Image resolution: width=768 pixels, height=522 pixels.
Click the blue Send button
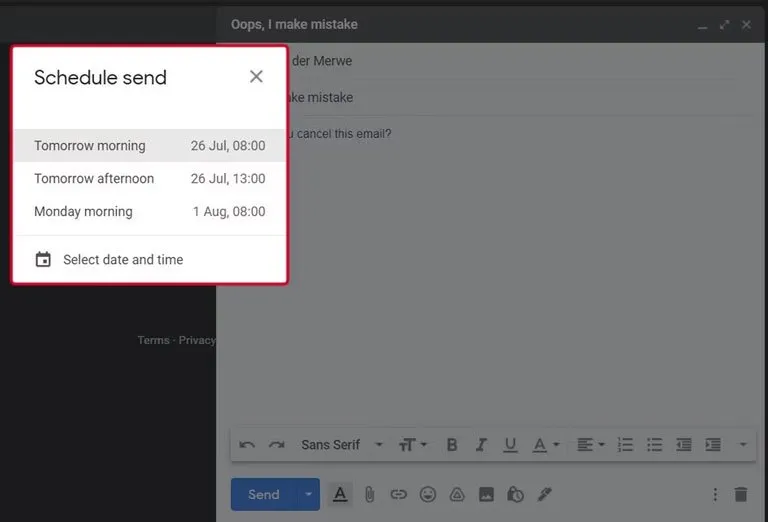[x=264, y=494]
